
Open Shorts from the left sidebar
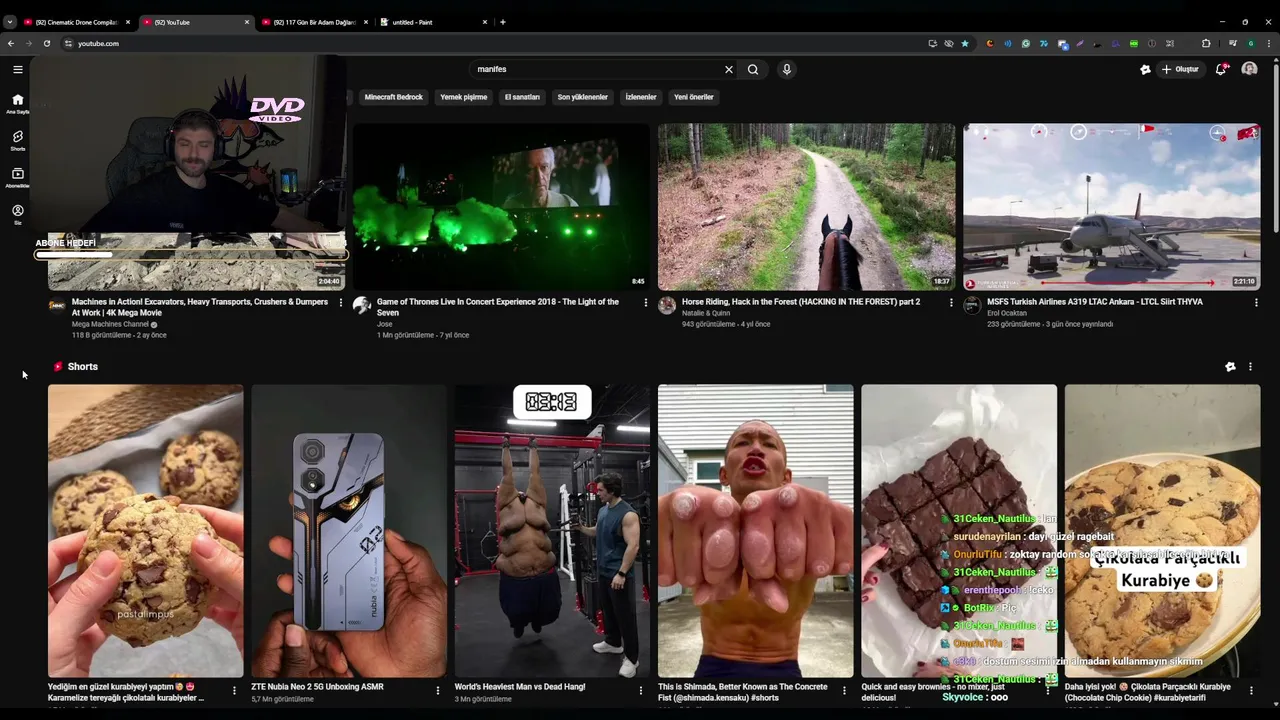point(17,140)
